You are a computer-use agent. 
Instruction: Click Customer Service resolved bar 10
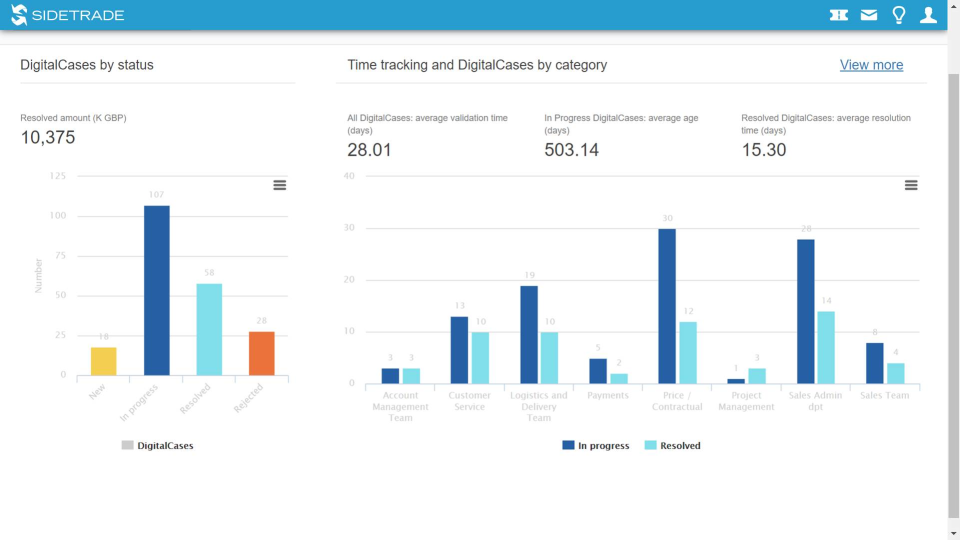[480, 358]
